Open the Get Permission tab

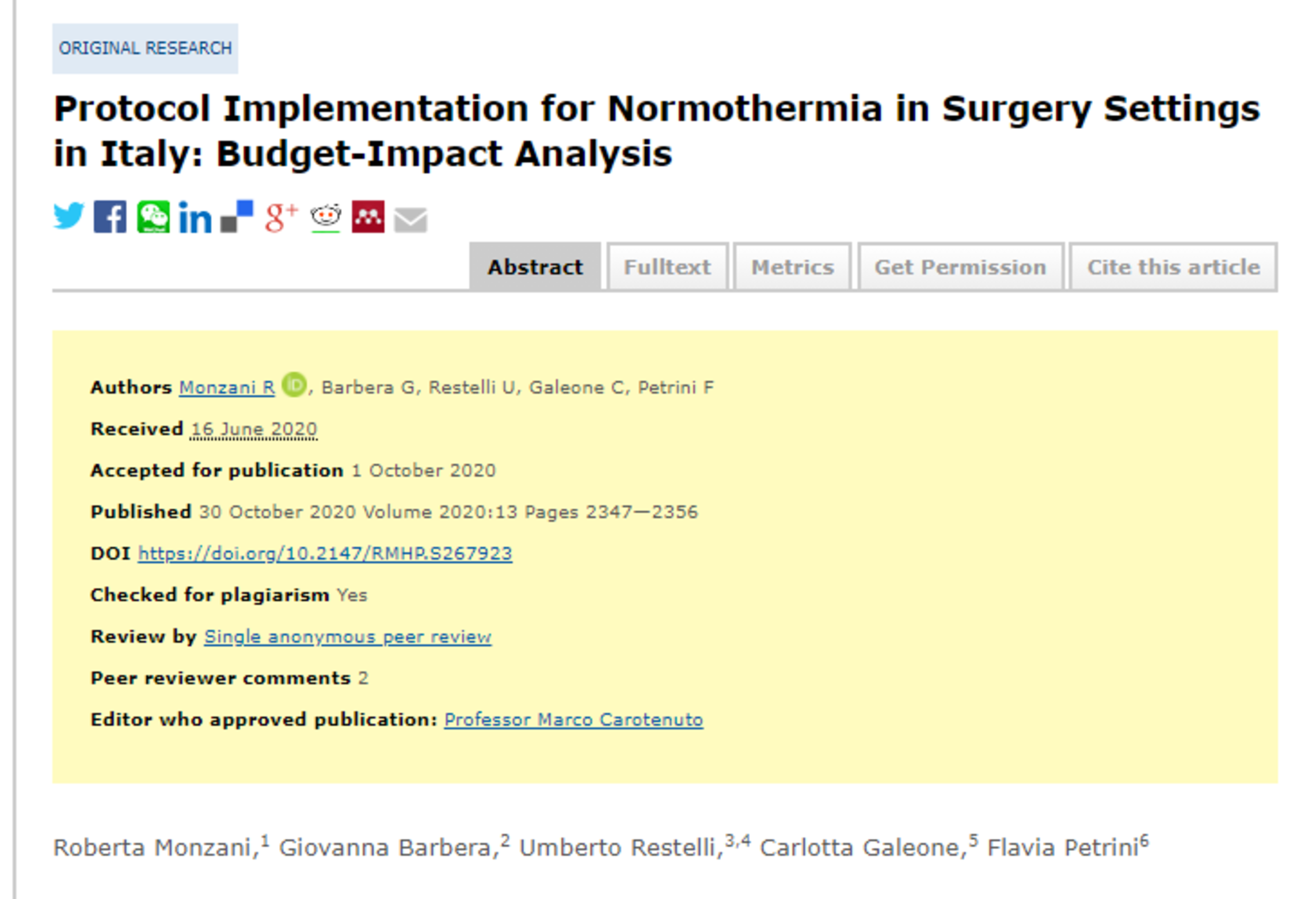960,267
